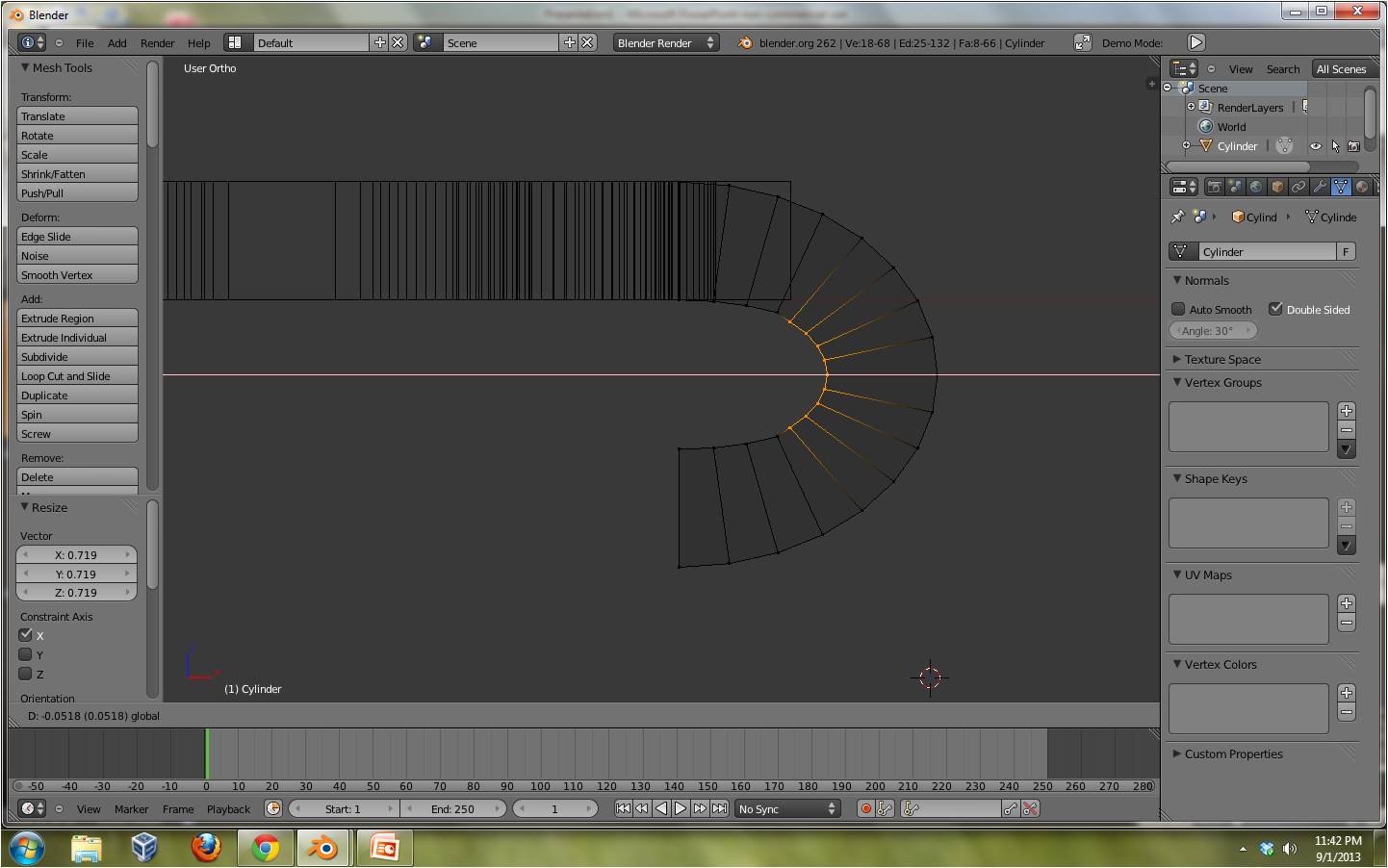Jump to the last frame
The image size is (1388, 868).
pyautogui.click(x=719, y=808)
